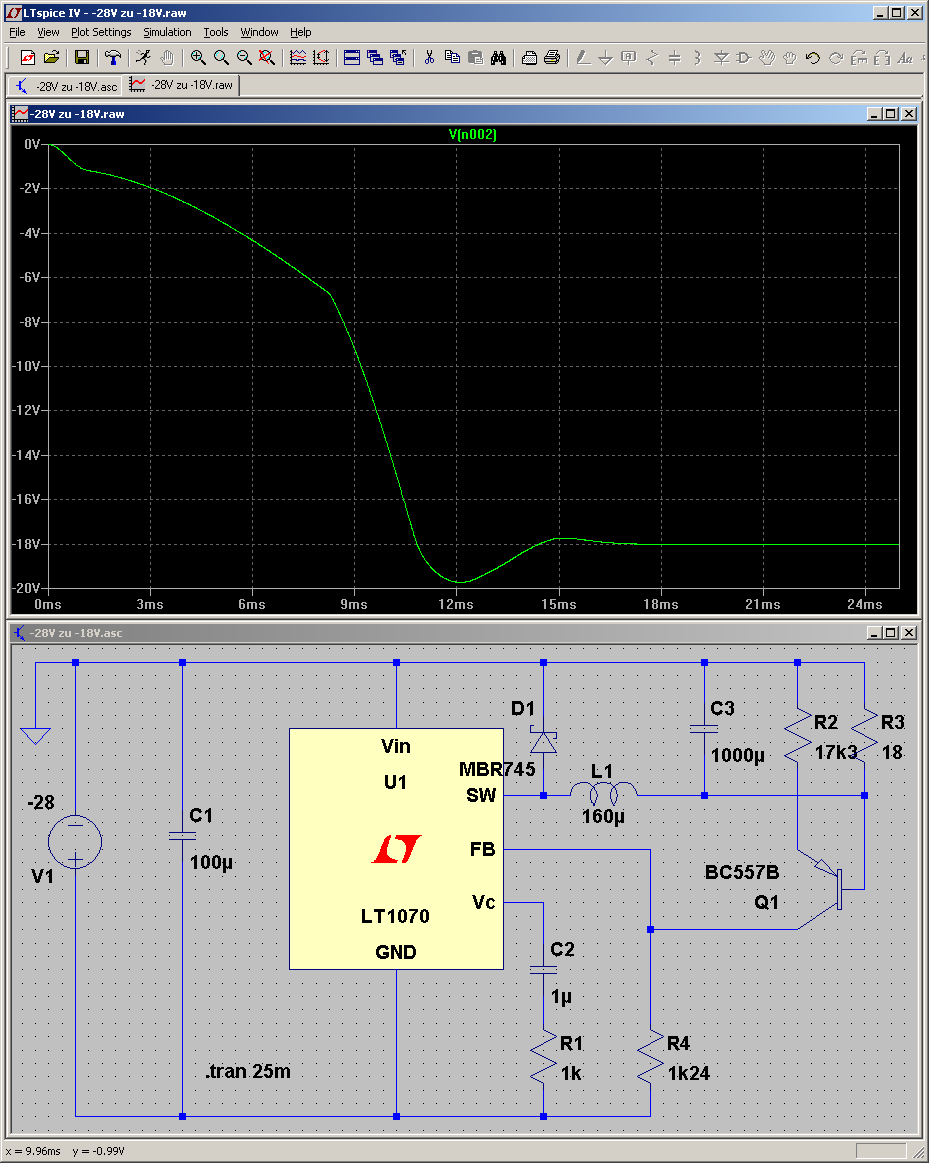
Task: Select the Diode tool in the toolbar
Action: pos(721,57)
